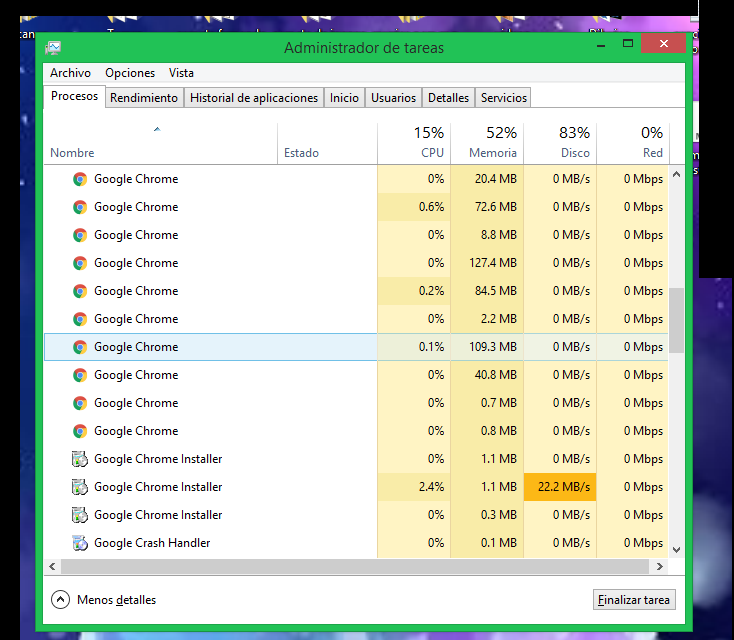The width and height of the screenshot is (734, 640).
Task: Click Google Crash Handler icon
Action: pyautogui.click(x=80, y=543)
